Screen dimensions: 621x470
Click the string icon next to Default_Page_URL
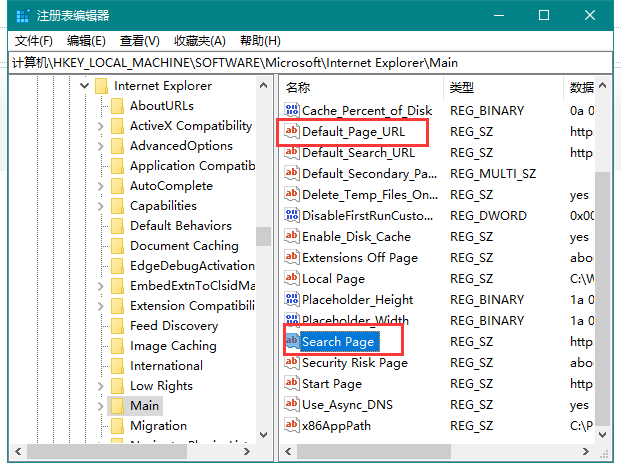pyautogui.click(x=292, y=132)
